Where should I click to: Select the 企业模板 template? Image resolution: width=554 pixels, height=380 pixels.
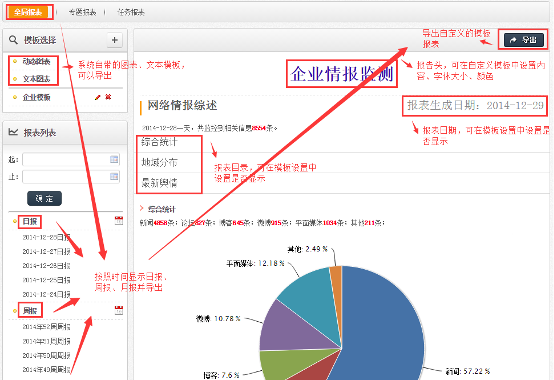click(36, 97)
